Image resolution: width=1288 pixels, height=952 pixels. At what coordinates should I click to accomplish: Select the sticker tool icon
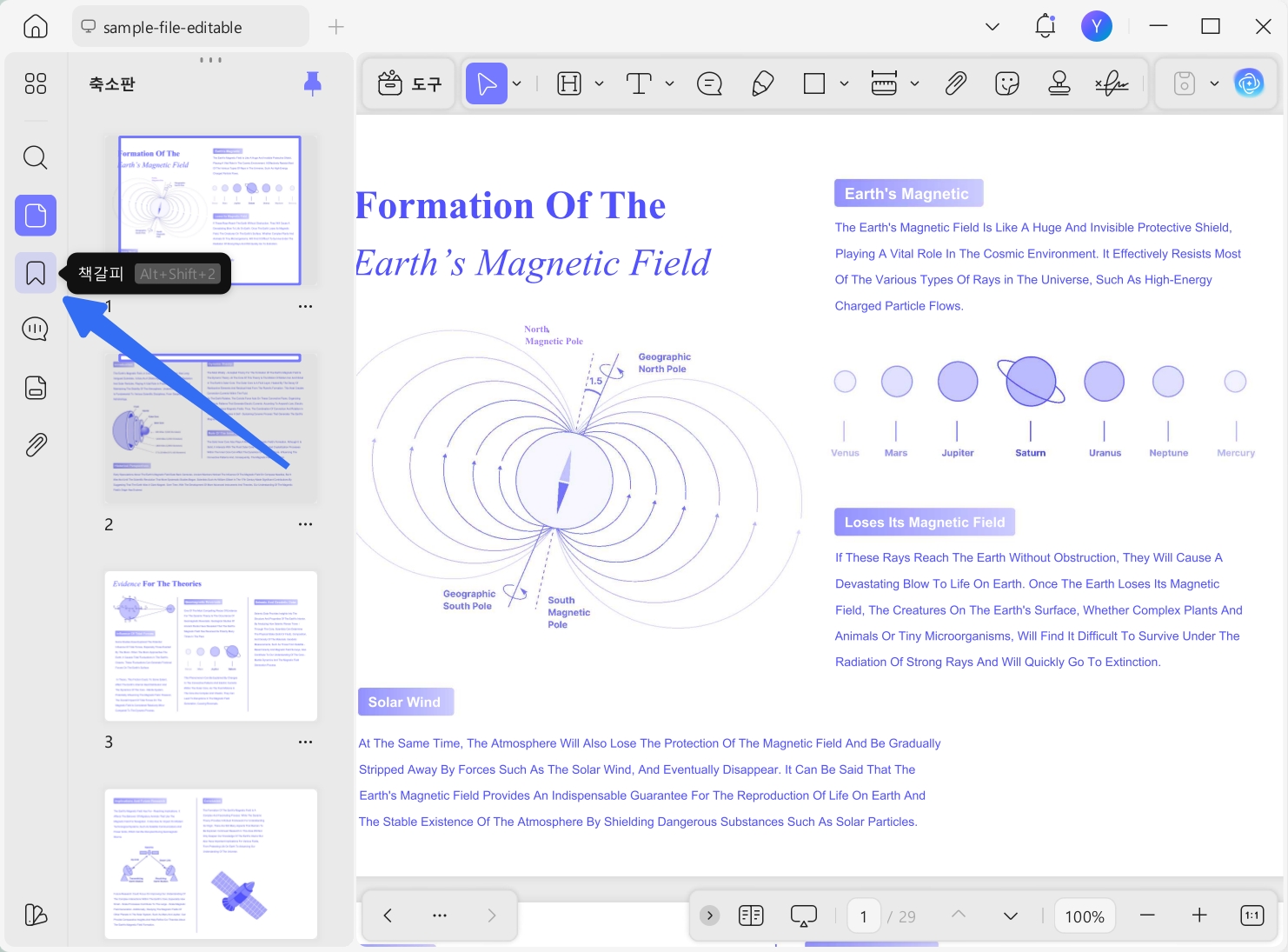coord(1007,83)
